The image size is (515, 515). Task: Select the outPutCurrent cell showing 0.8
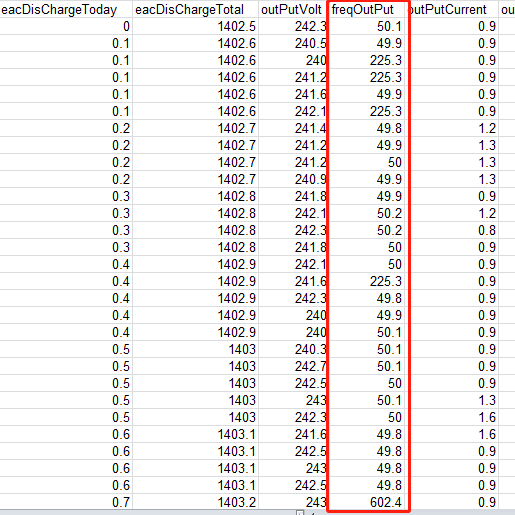[x=452, y=230]
